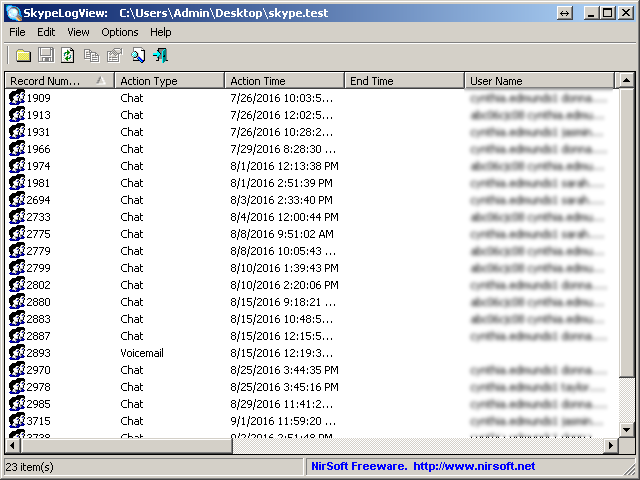Select the row icon for record 2799
640x480 pixels.
17,268
